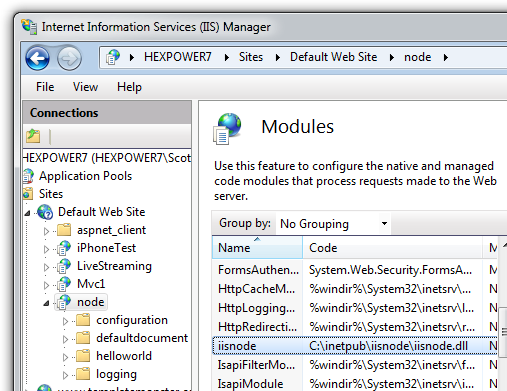Select the IsapiModule module row
Viewport: 507px width, 391px height.
click(x=355, y=384)
